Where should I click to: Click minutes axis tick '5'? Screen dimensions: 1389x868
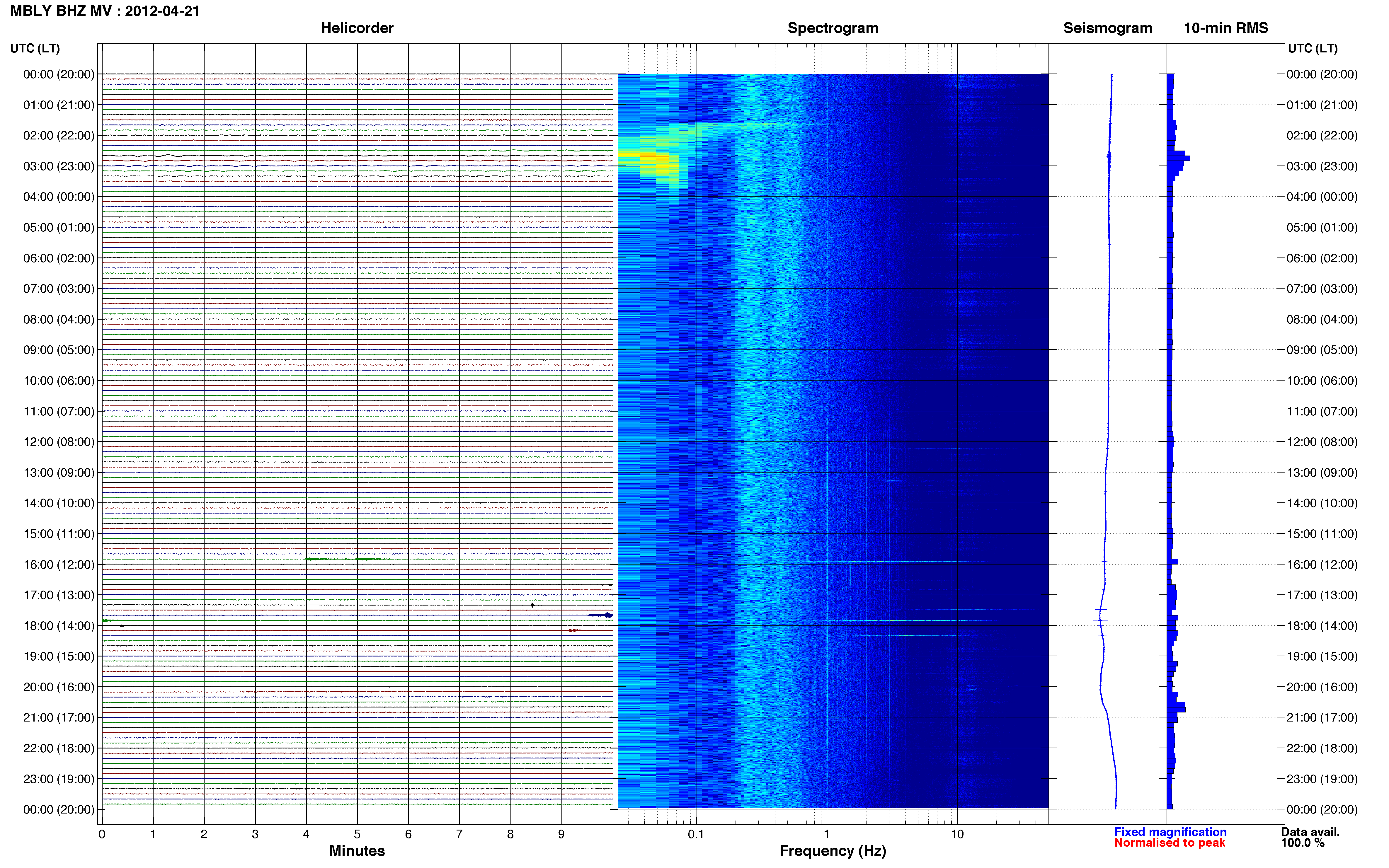click(357, 835)
